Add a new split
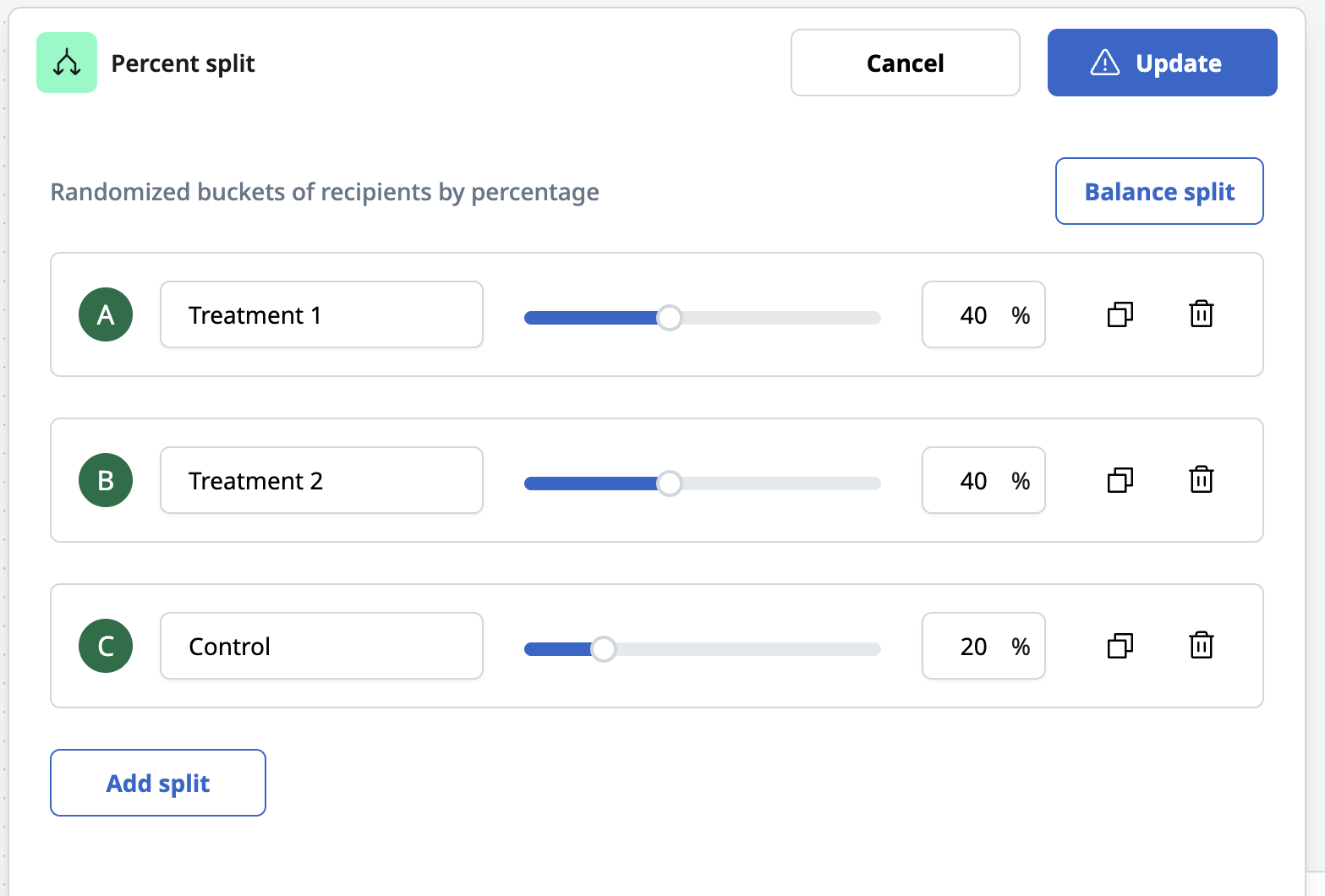The image size is (1325, 896). coord(158,783)
